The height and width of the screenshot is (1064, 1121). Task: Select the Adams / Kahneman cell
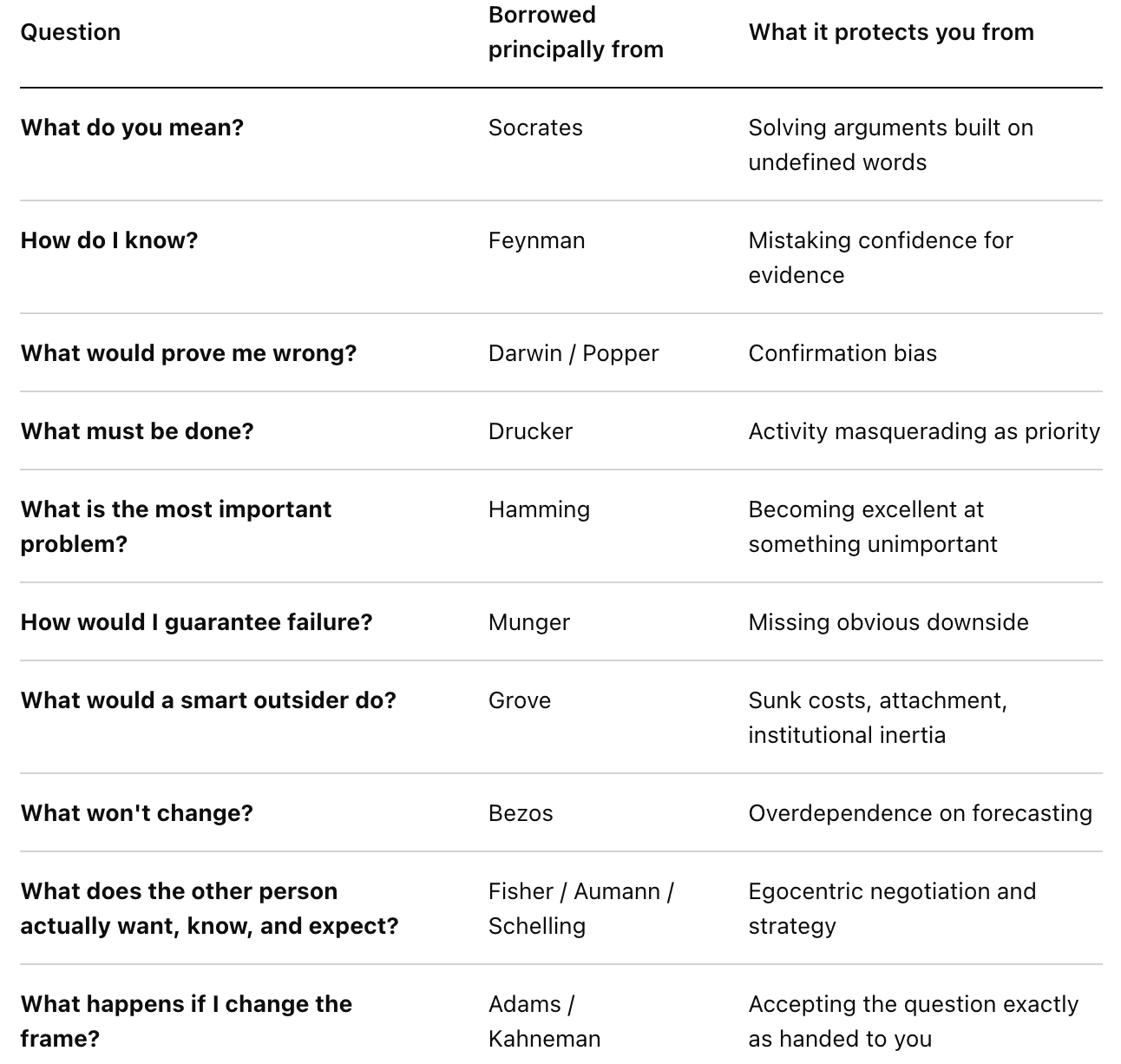pos(544,1021)
